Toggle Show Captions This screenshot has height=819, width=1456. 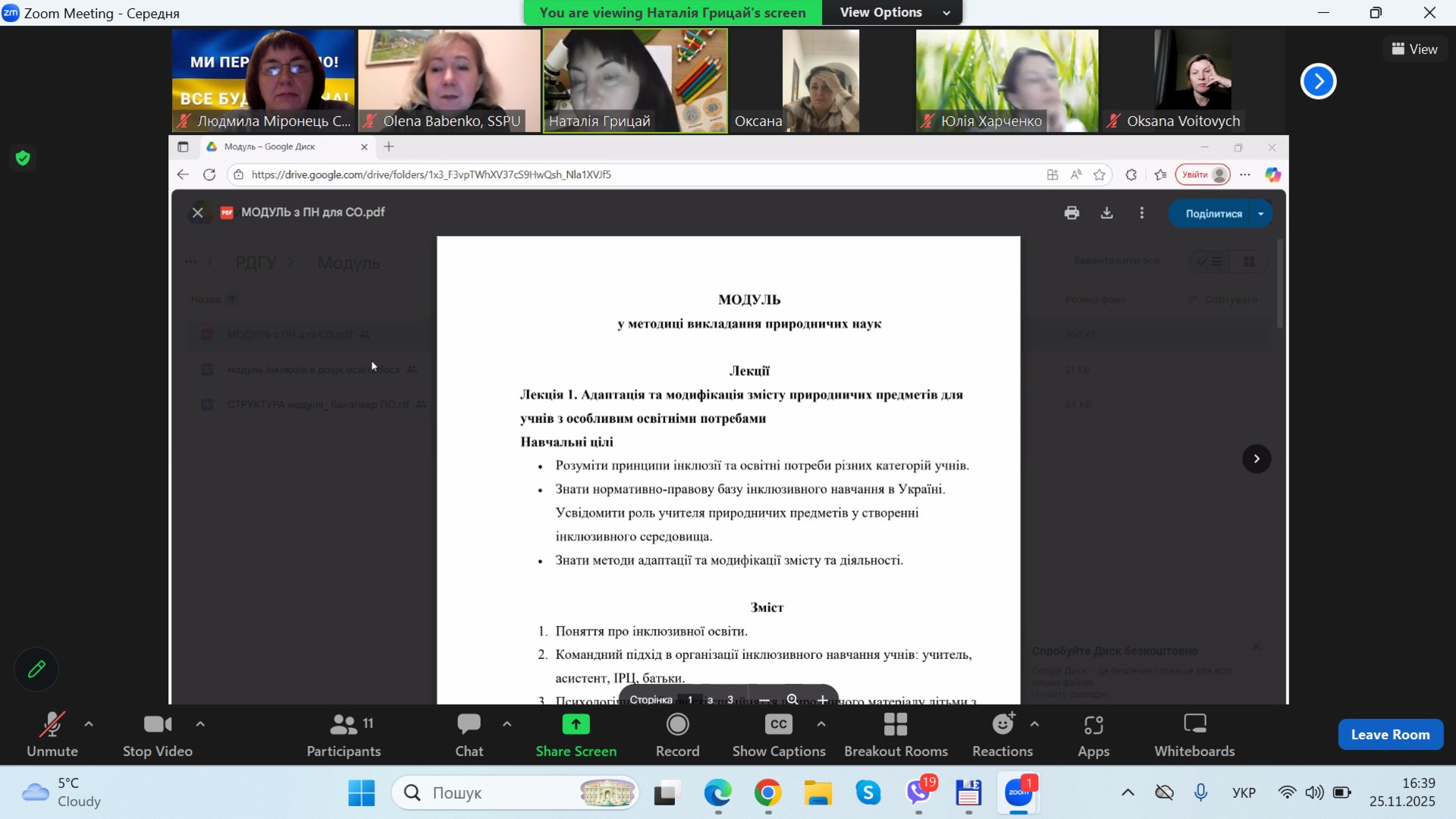[x=779, y=734]
